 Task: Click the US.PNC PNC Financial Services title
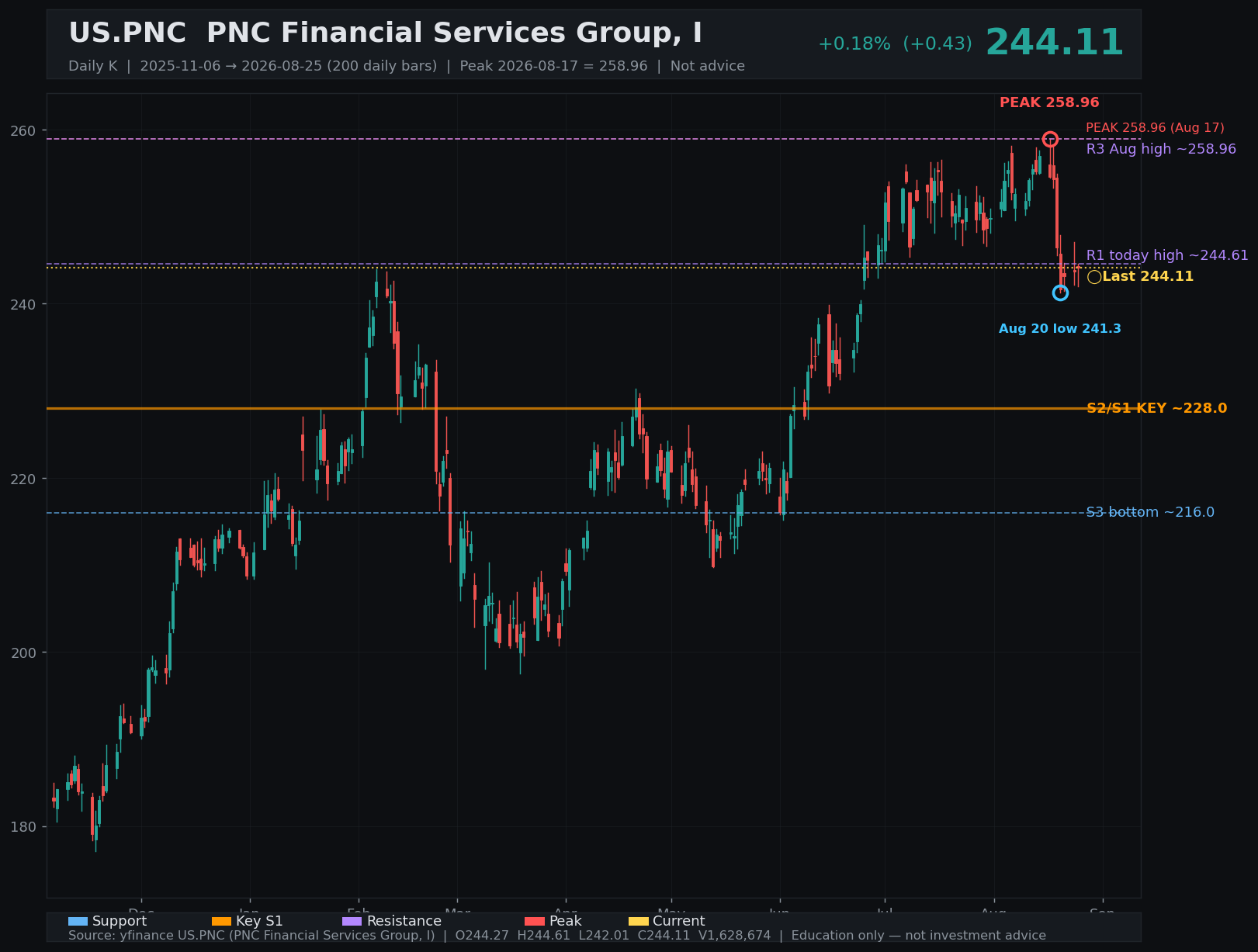click(x=385, y=33)
